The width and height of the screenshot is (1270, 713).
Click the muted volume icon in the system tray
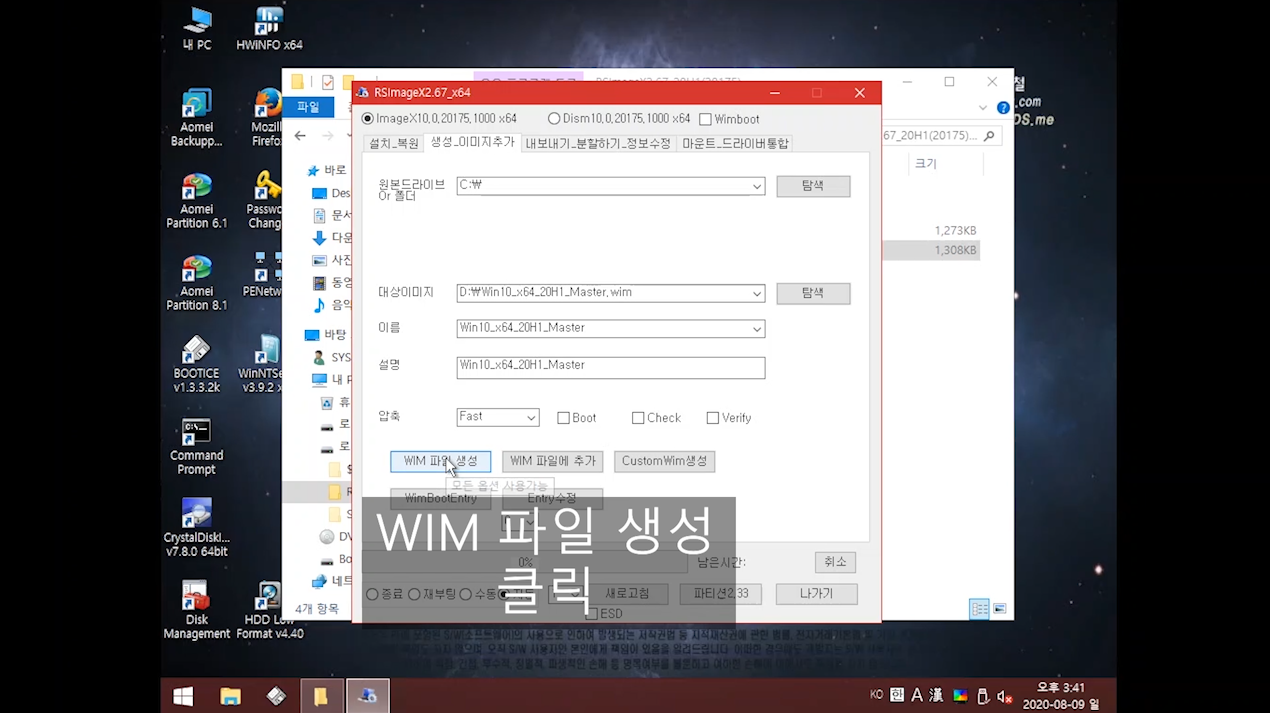click(1005, 697)
